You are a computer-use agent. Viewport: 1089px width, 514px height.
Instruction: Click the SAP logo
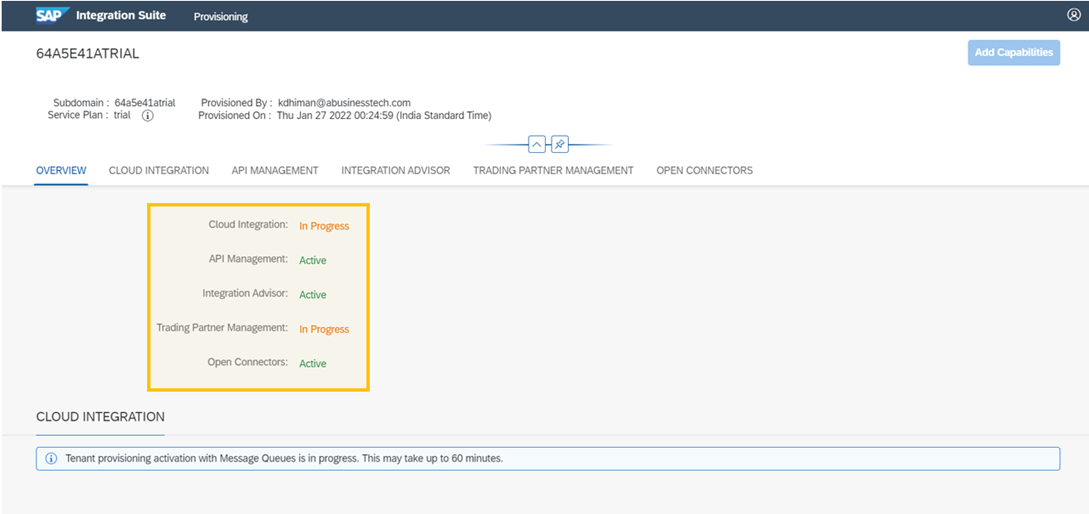tap(53, 15)
